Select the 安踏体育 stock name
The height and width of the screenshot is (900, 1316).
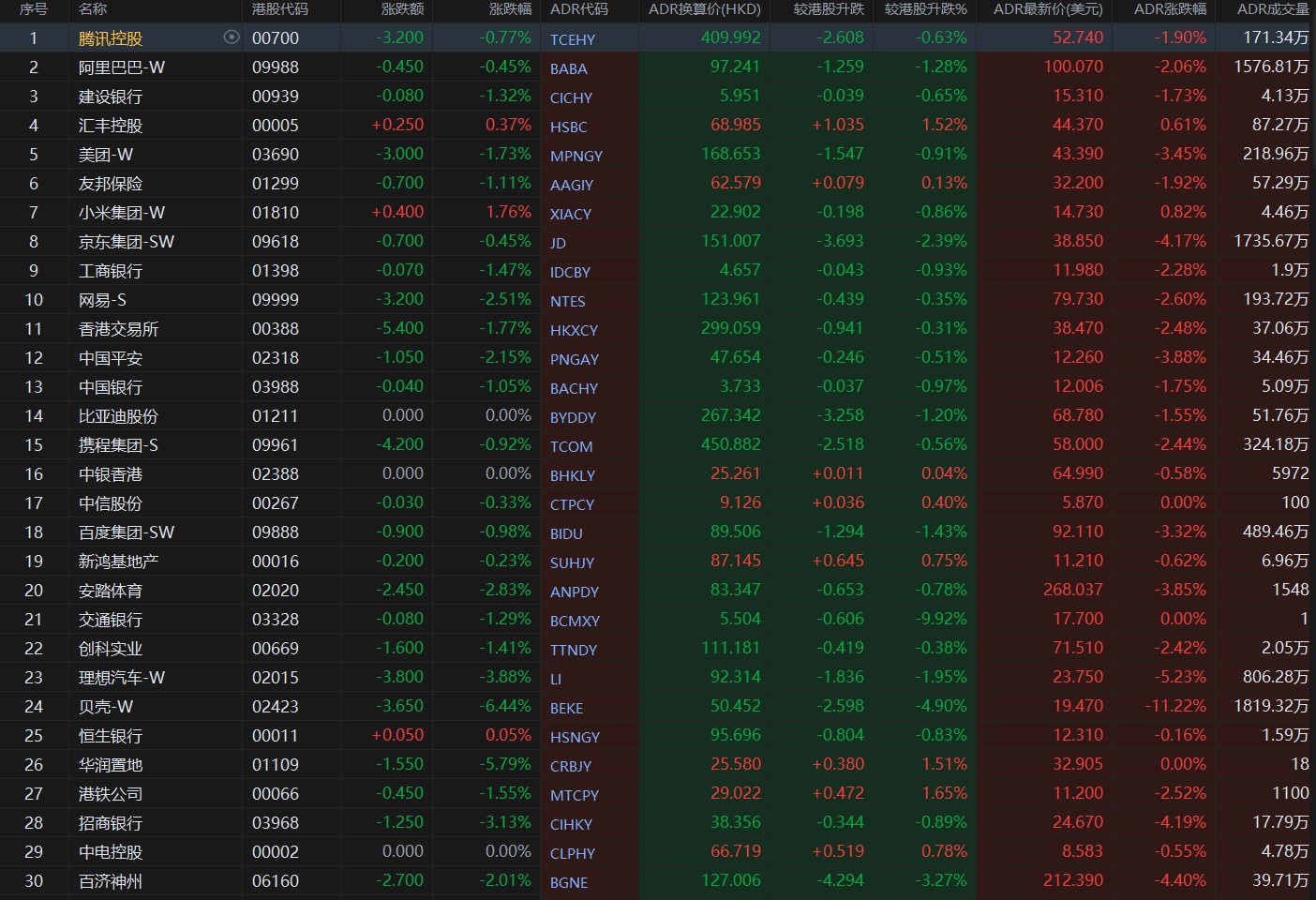tap(111, 591)
